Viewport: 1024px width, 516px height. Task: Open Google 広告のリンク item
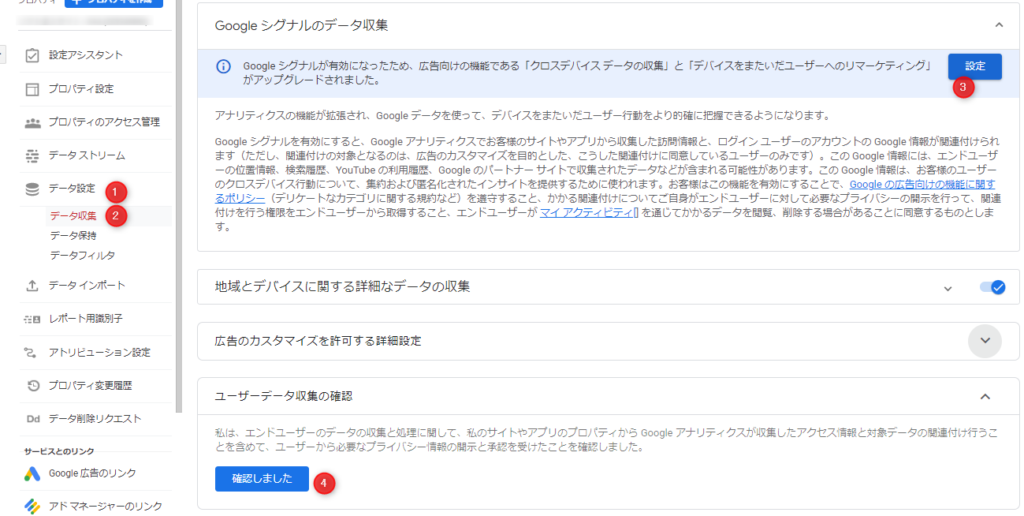coord(95,474)
